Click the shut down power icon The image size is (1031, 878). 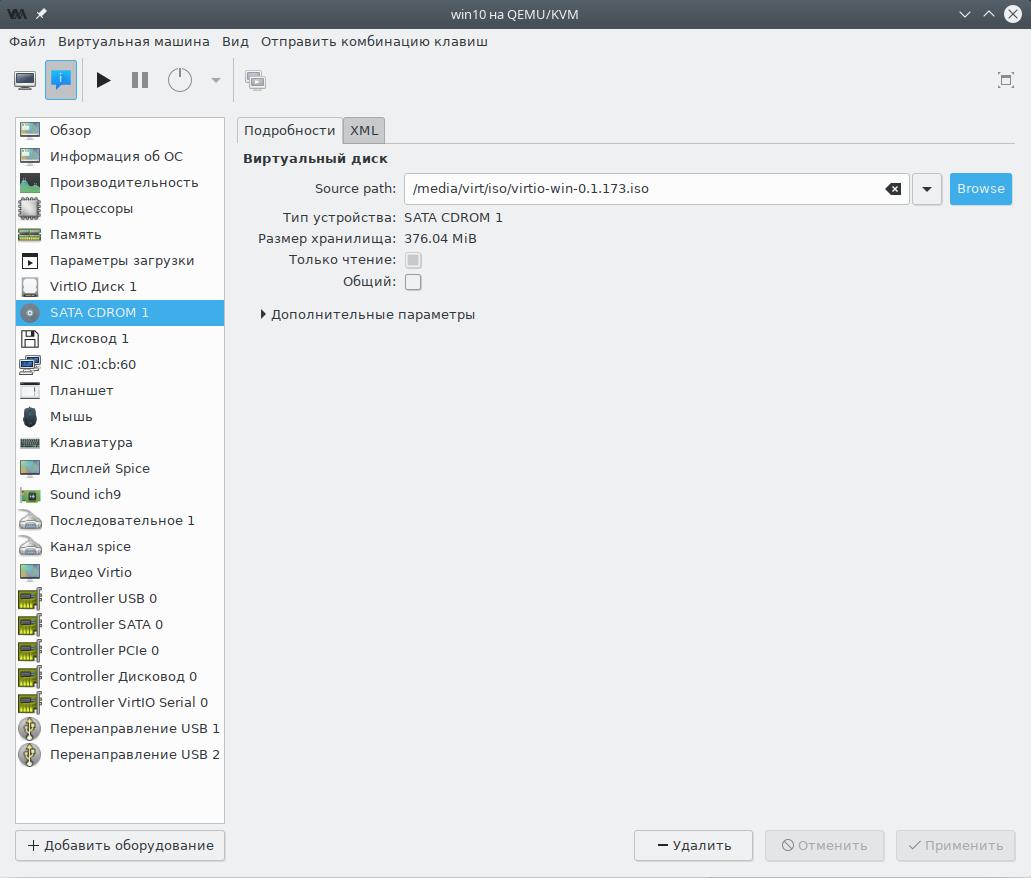pos(180,80)
